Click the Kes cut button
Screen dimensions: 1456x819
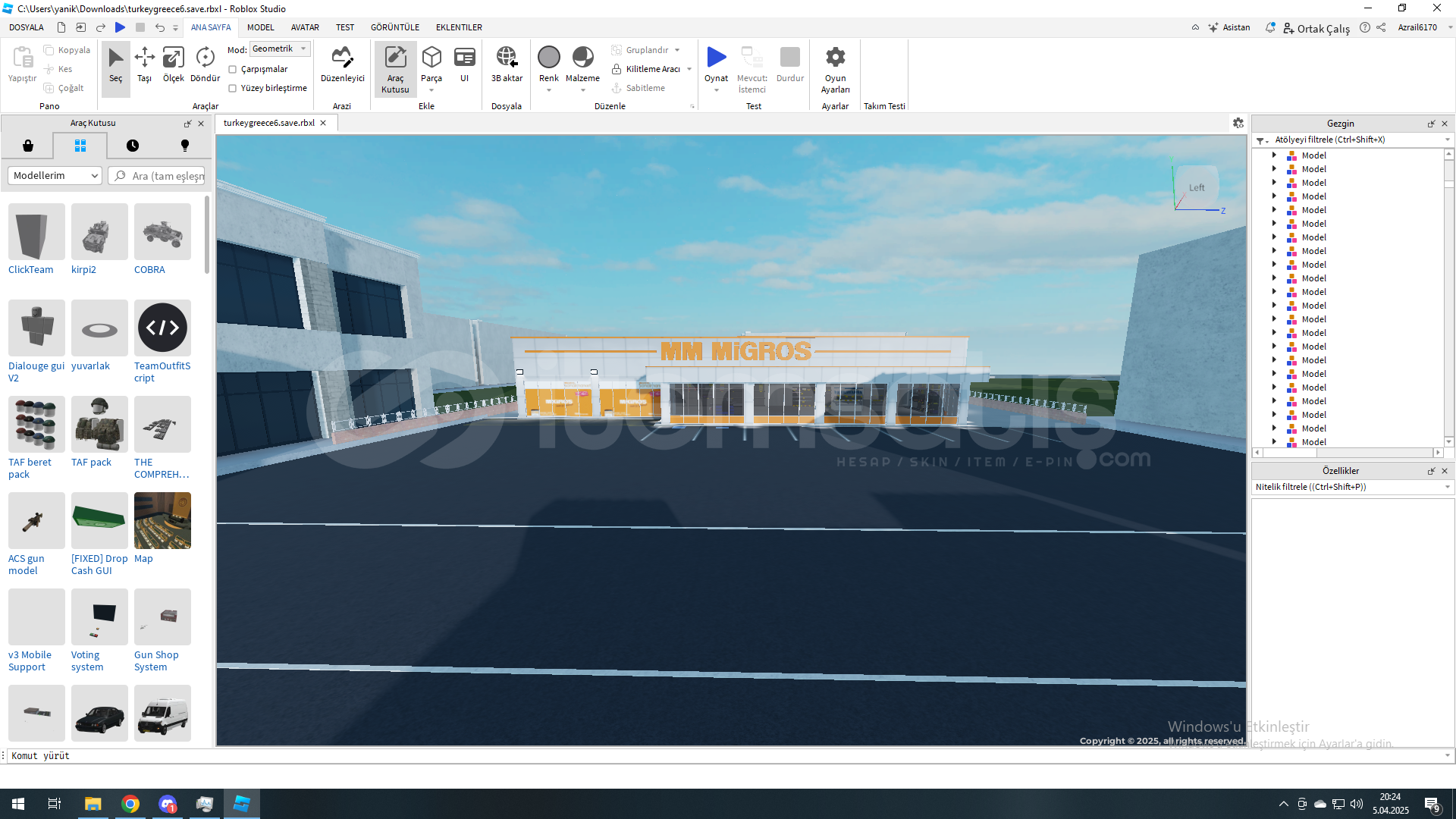(x=58, y=69)
